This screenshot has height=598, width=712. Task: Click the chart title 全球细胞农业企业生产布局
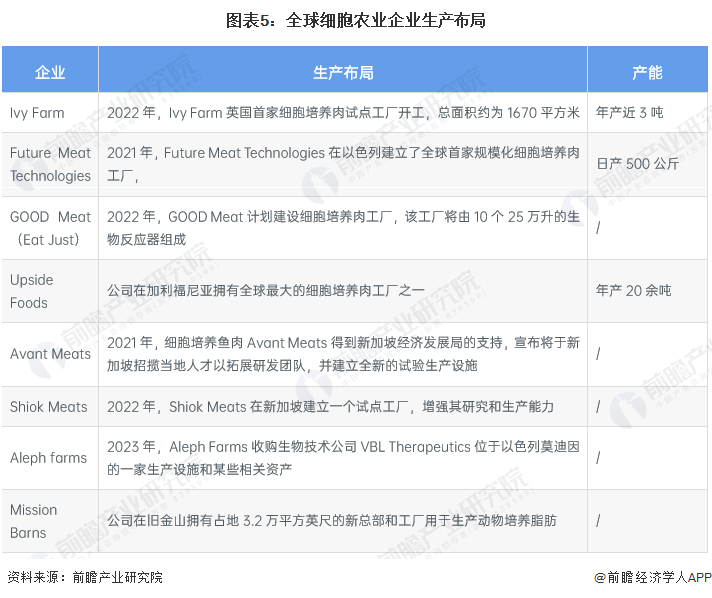tap(356, 20)
